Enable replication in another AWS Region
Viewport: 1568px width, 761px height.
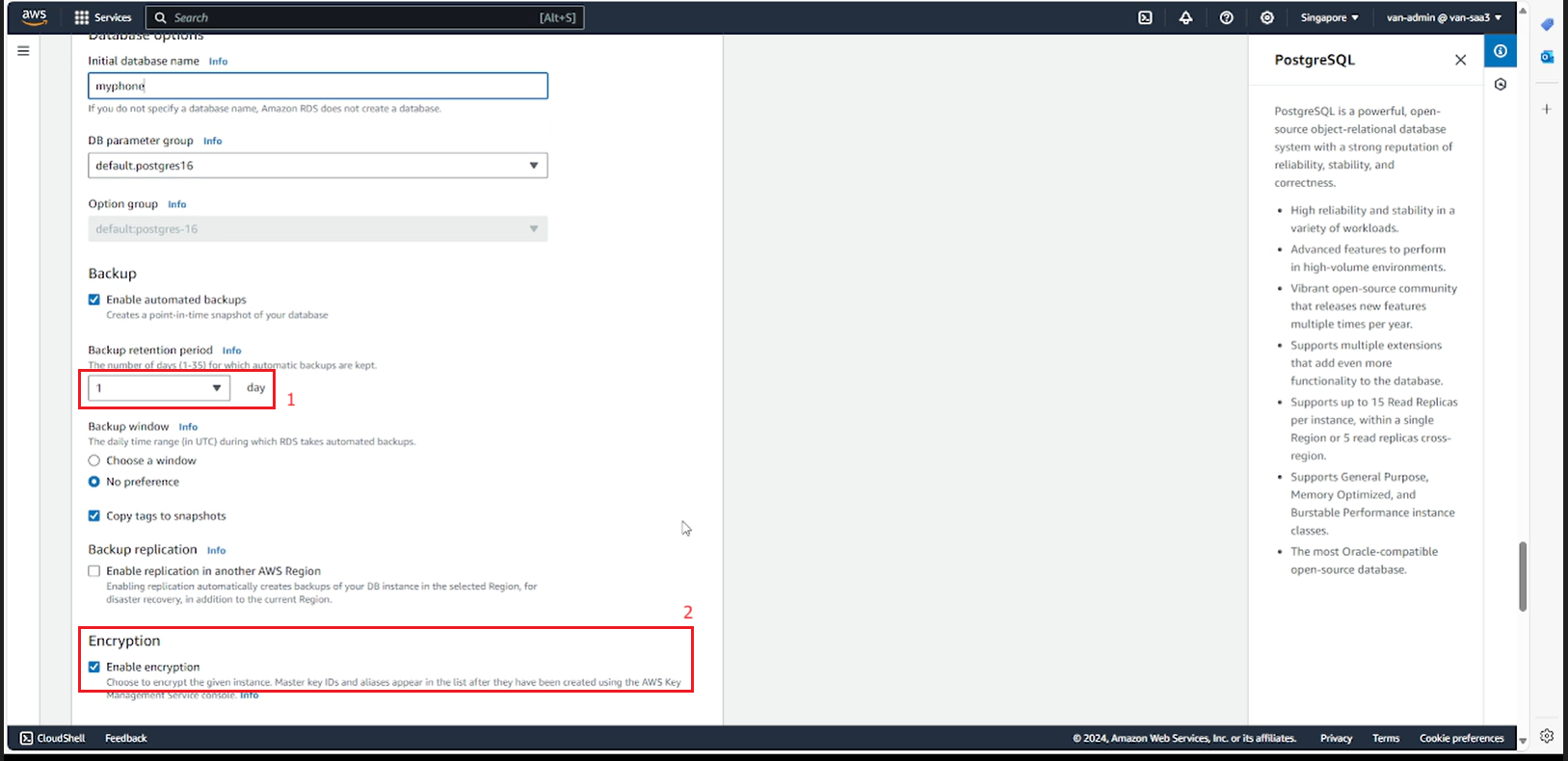tap(94, 571)
